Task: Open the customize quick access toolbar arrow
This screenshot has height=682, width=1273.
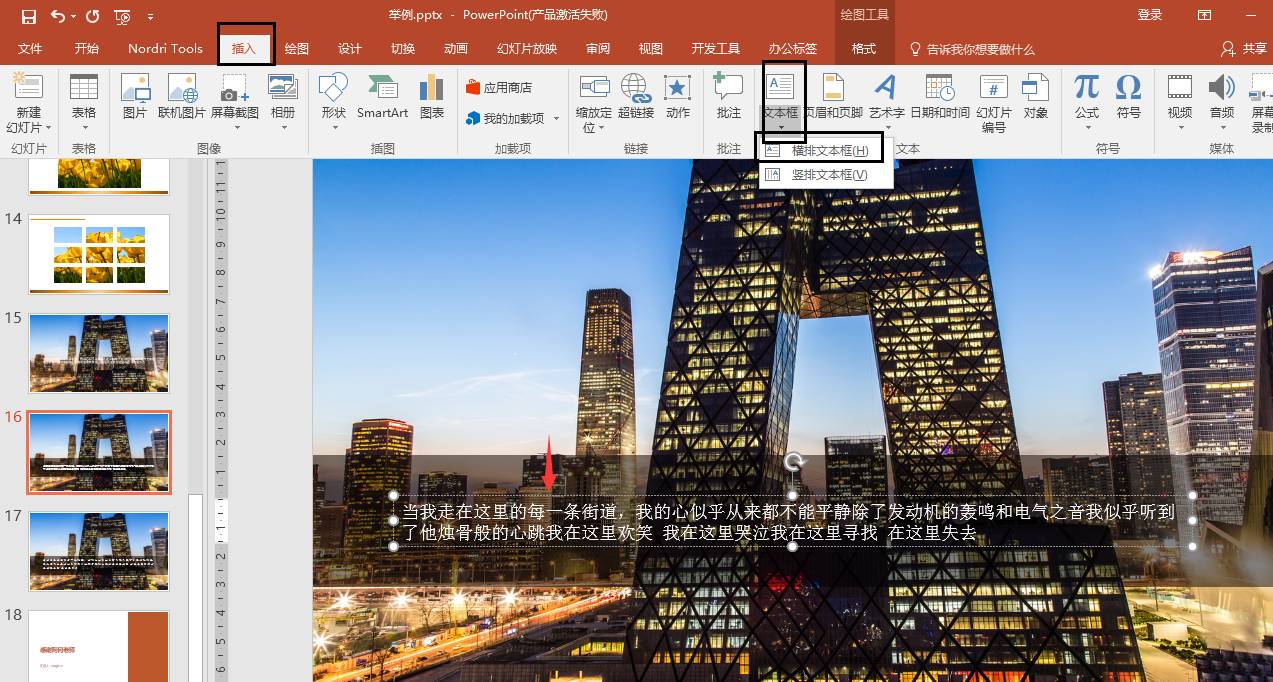Action: [x=150, y=17]
